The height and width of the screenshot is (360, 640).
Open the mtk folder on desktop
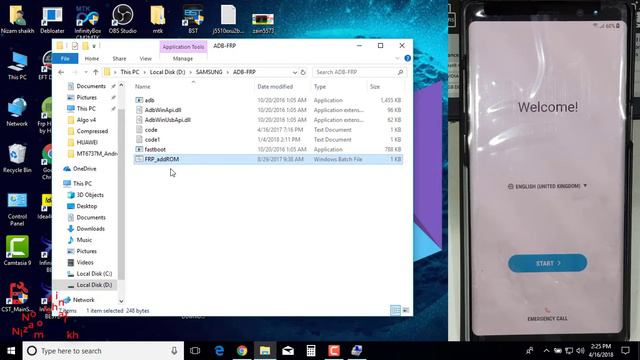(x=158, y=19)
